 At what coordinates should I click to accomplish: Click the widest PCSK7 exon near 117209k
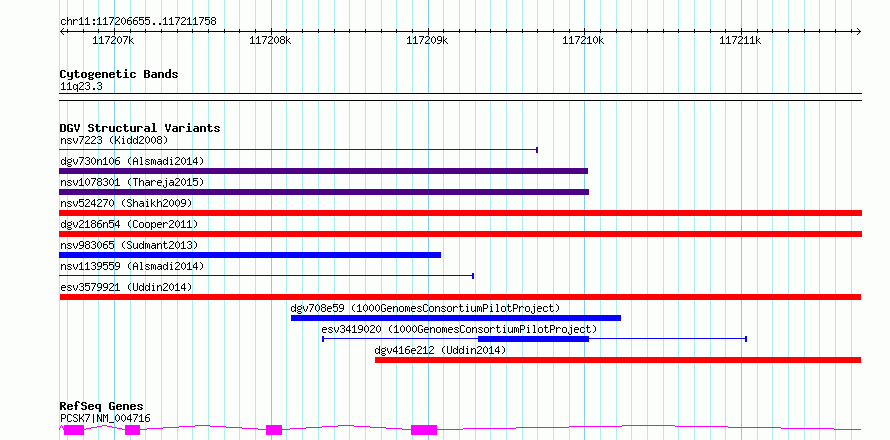point(424,430)
